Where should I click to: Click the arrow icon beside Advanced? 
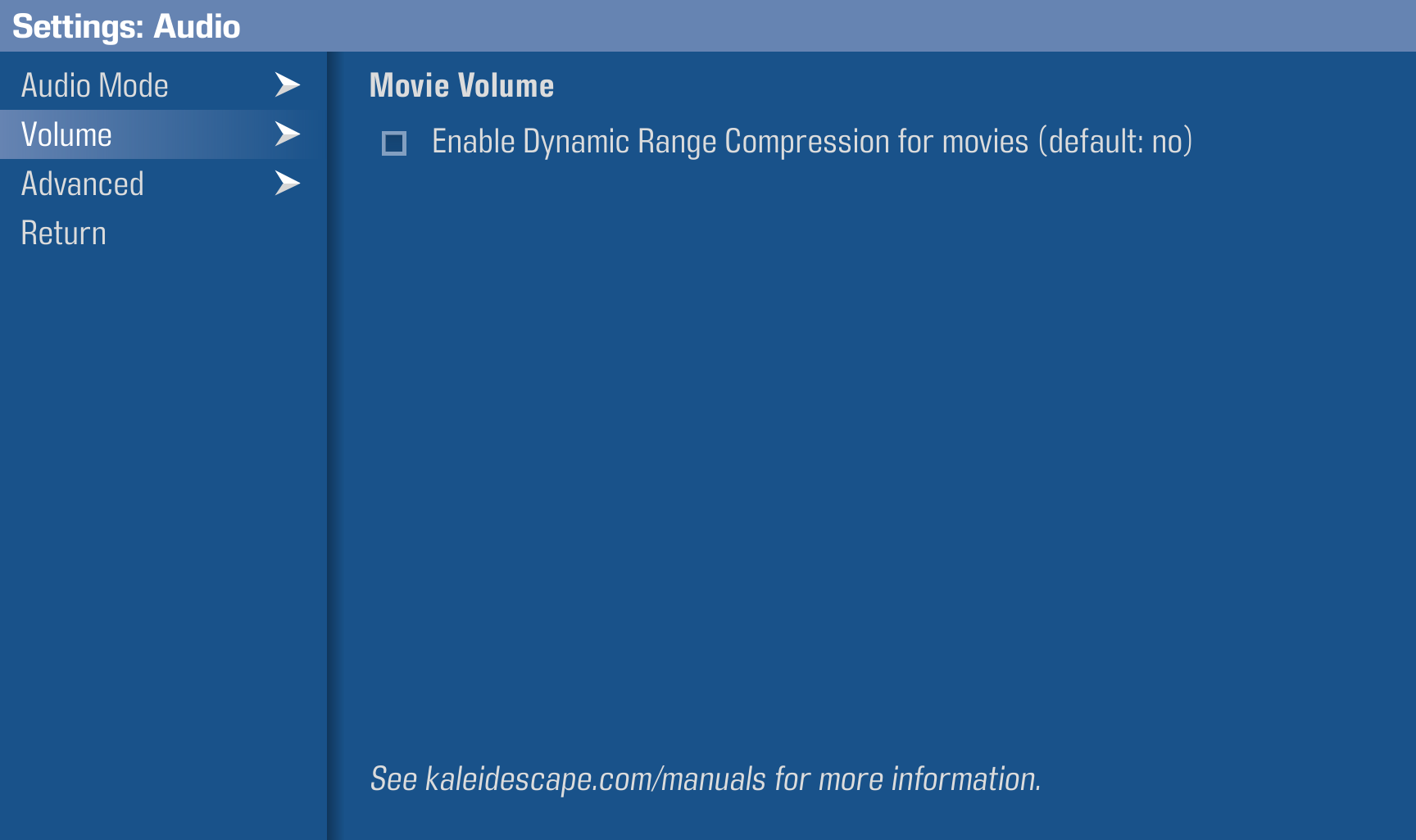pyautogui.click(x=288, y=183)
